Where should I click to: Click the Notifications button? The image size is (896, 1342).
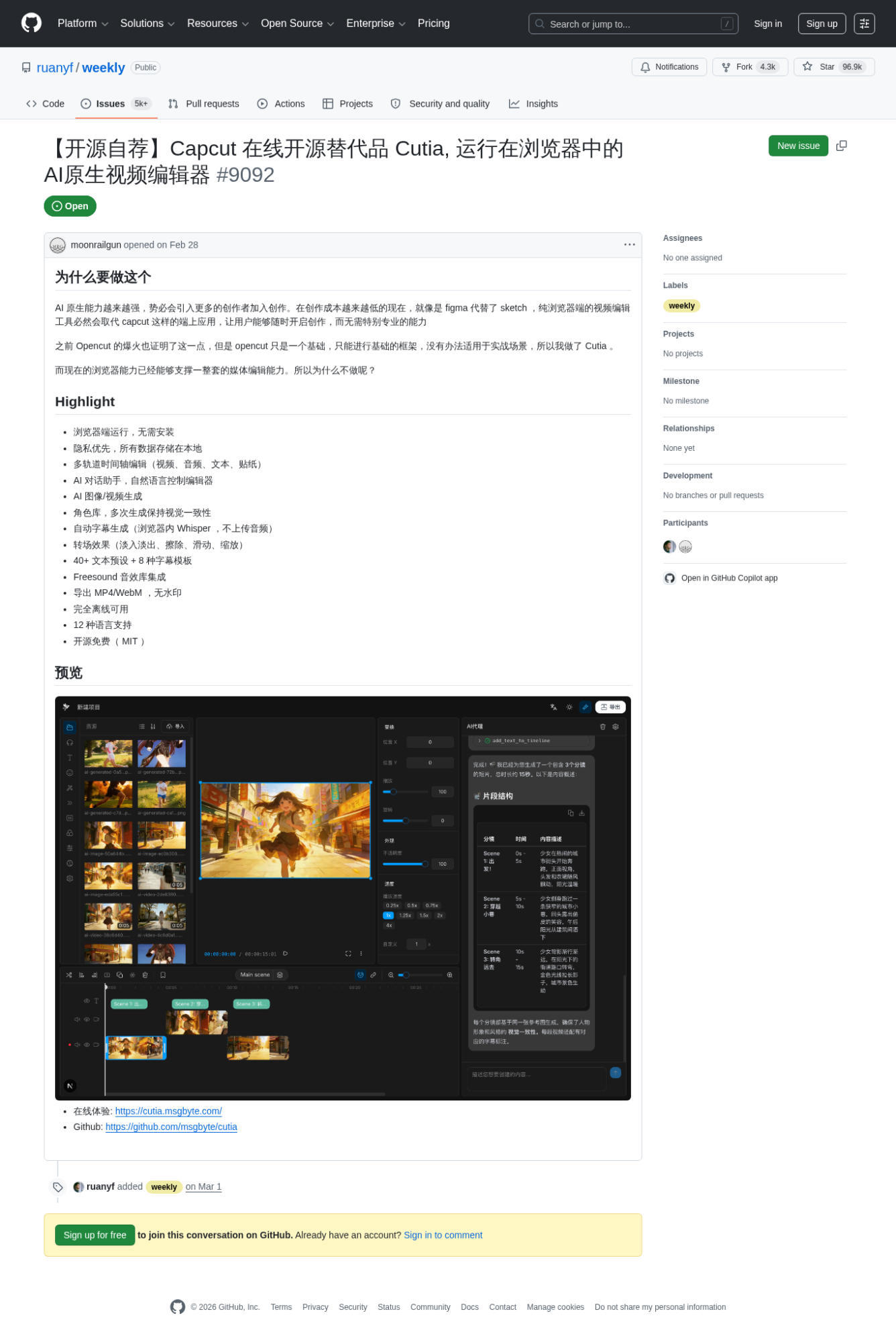click(669, 67)
